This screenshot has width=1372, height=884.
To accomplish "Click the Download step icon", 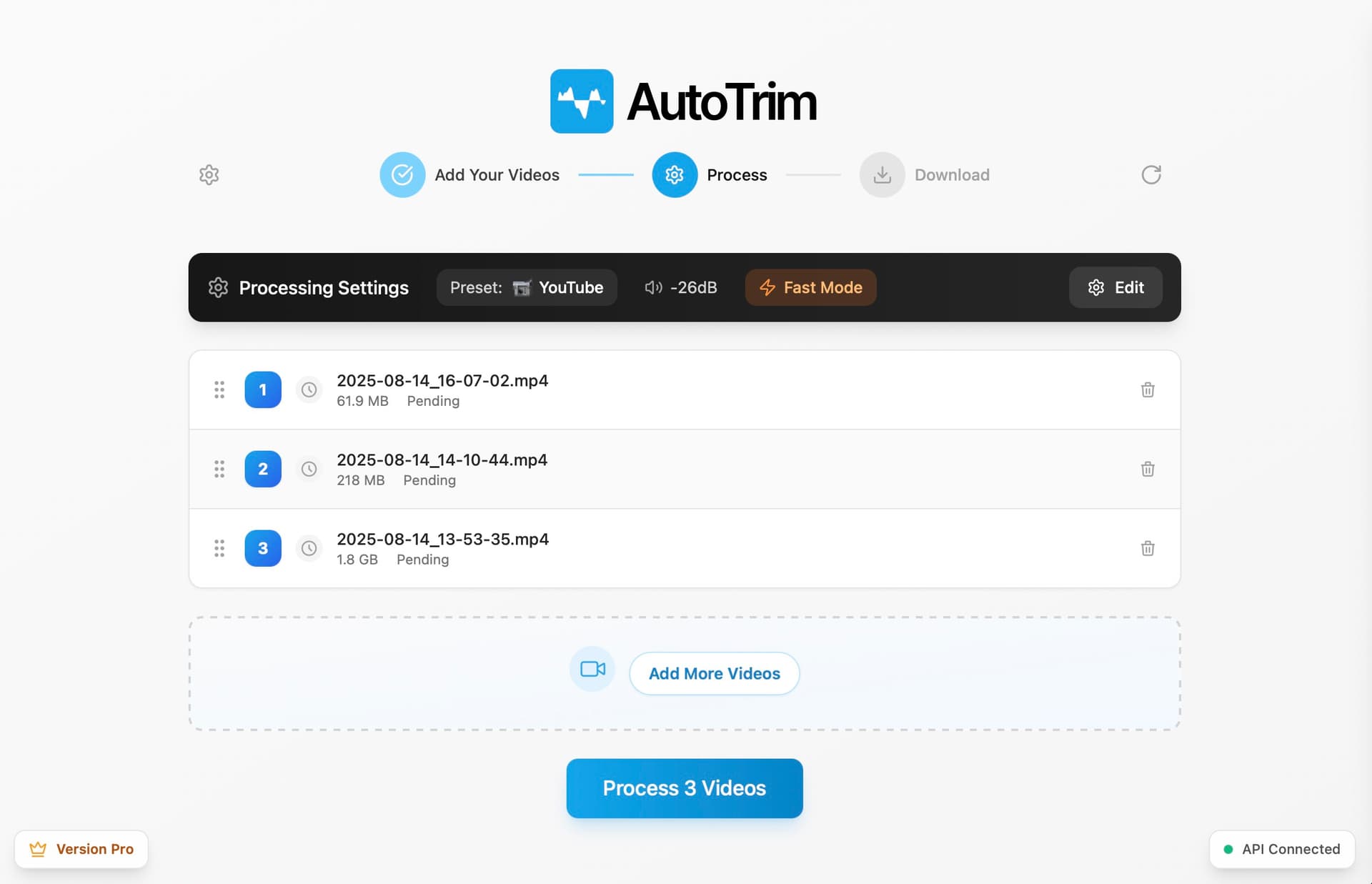I will [x=881, y=174].
